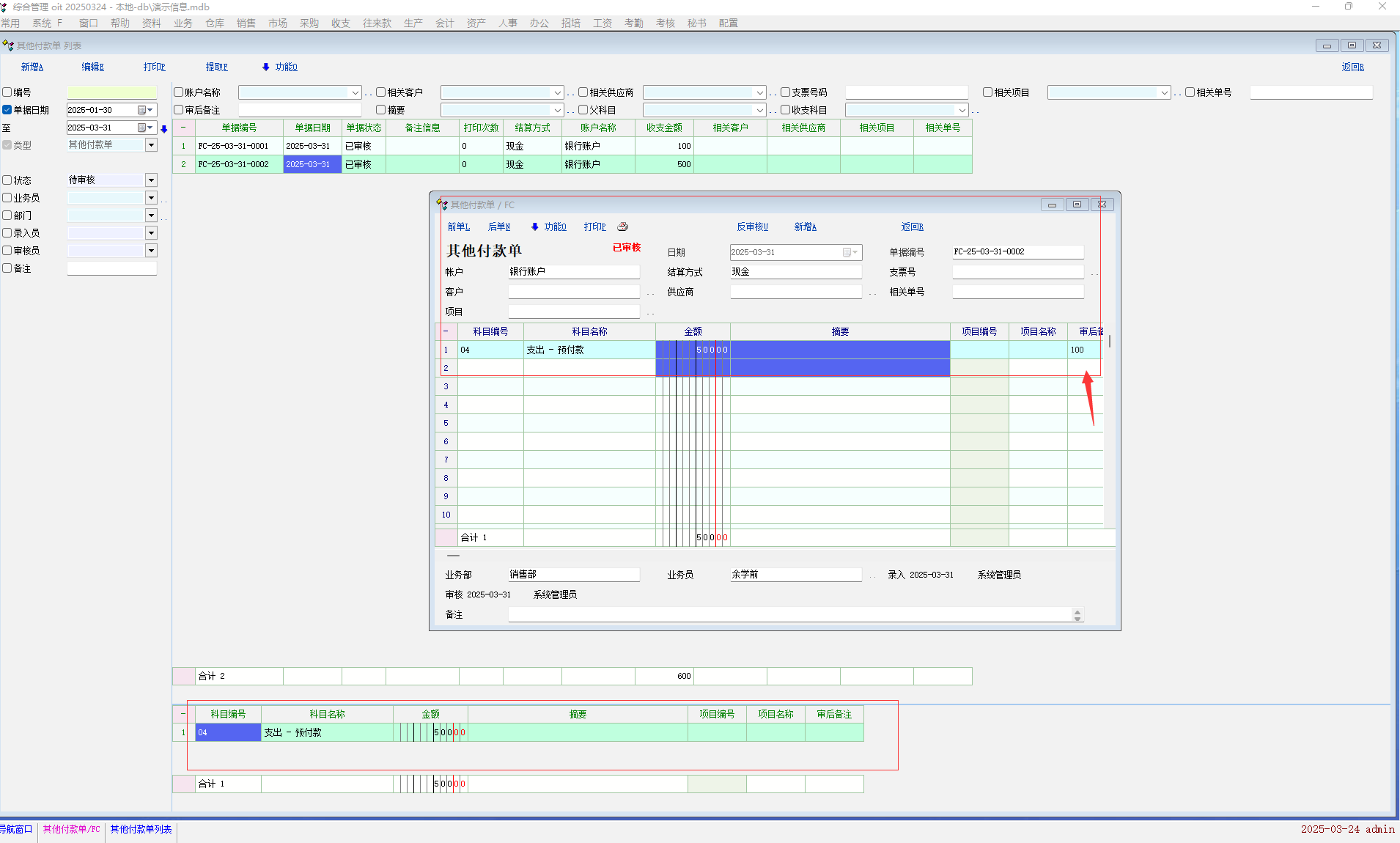Viewport: 1400px width, 843px height.
Task: Expand the 状态 dropdown showing 待审核
Action: [x=151, y=180]
